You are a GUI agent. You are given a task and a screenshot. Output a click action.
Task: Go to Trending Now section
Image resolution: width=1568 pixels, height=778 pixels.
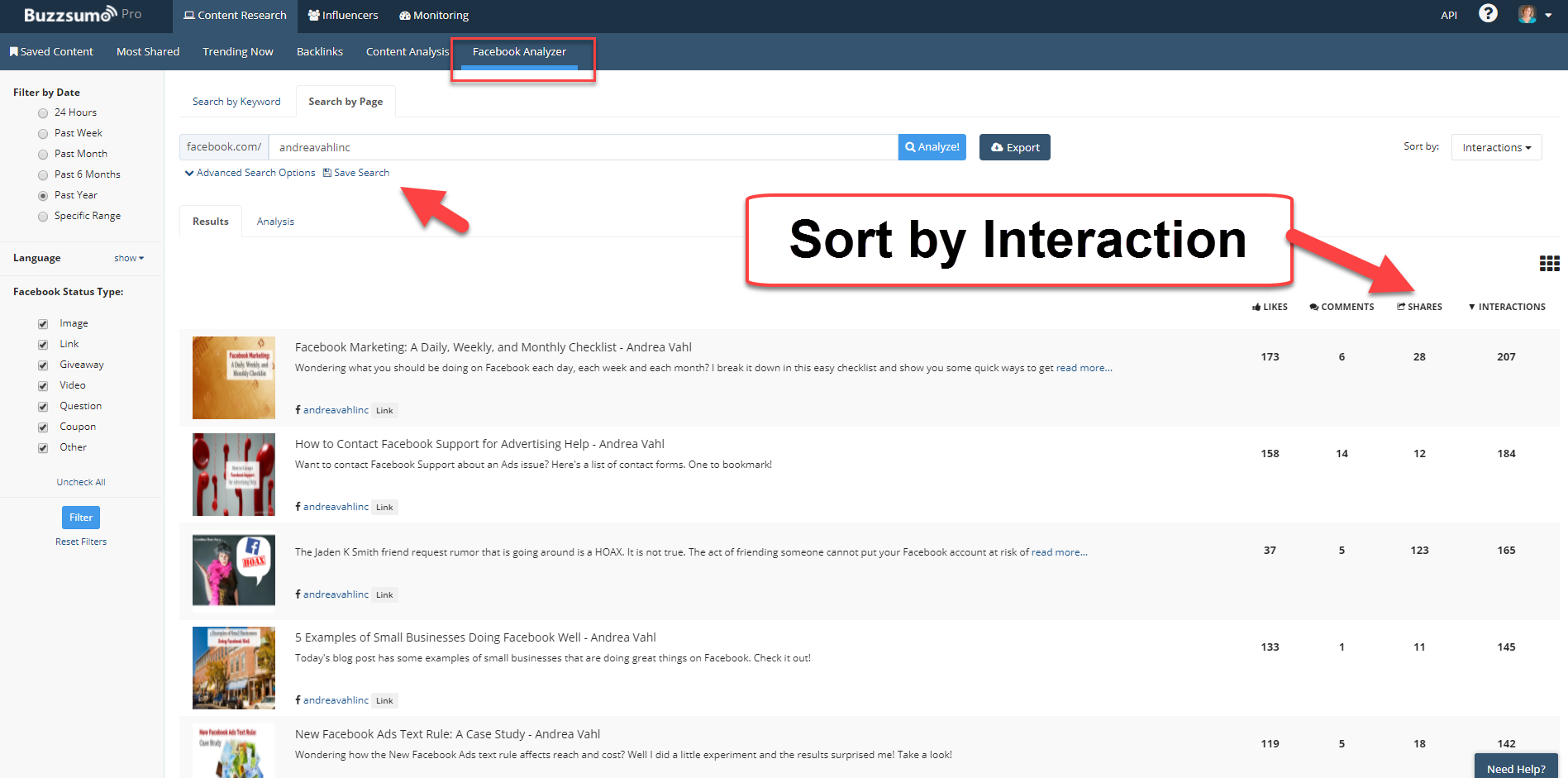(238, 51)
